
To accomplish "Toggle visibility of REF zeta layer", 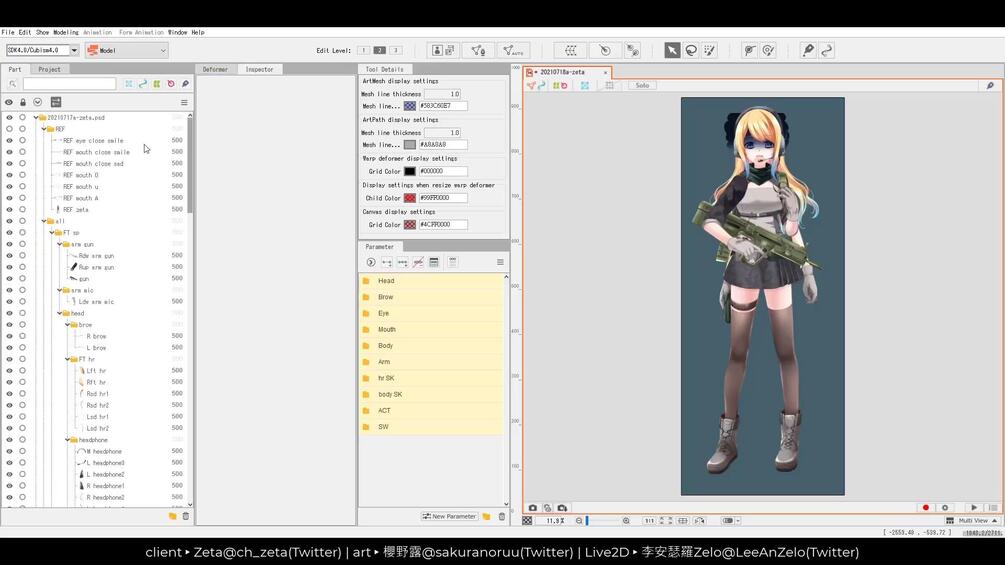I will click(x=9, y=209).
